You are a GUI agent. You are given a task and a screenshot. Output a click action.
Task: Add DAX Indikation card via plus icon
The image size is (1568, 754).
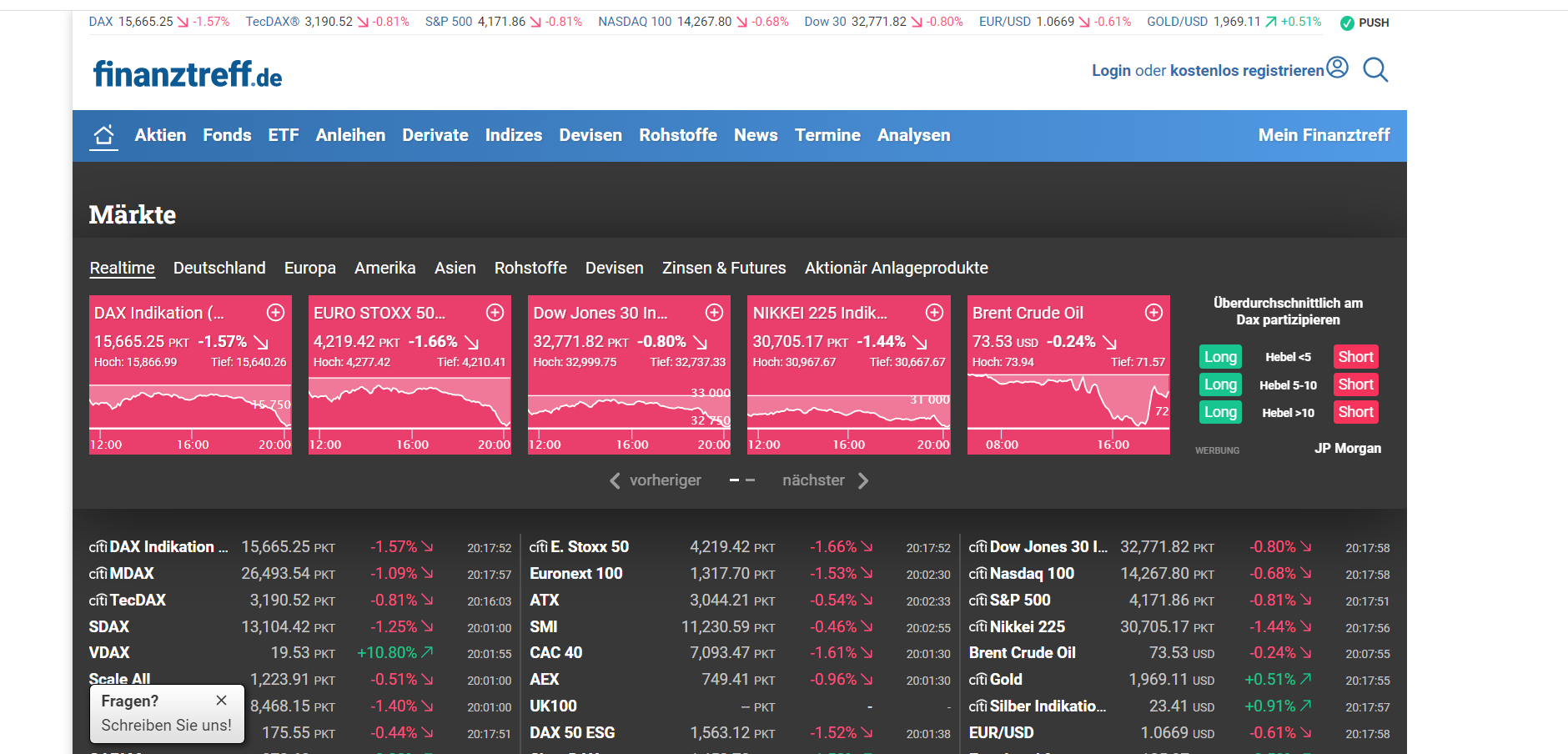pos(275,312)
